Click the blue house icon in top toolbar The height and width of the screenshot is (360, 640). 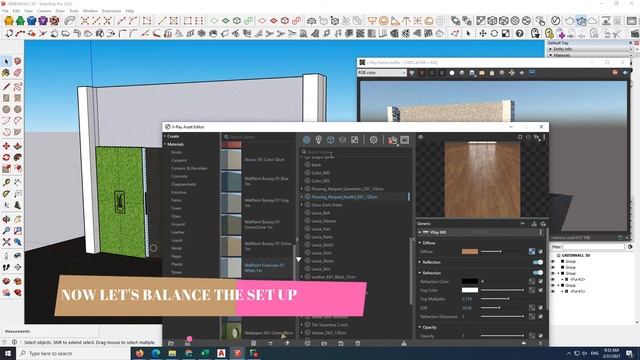coord(31,20)
